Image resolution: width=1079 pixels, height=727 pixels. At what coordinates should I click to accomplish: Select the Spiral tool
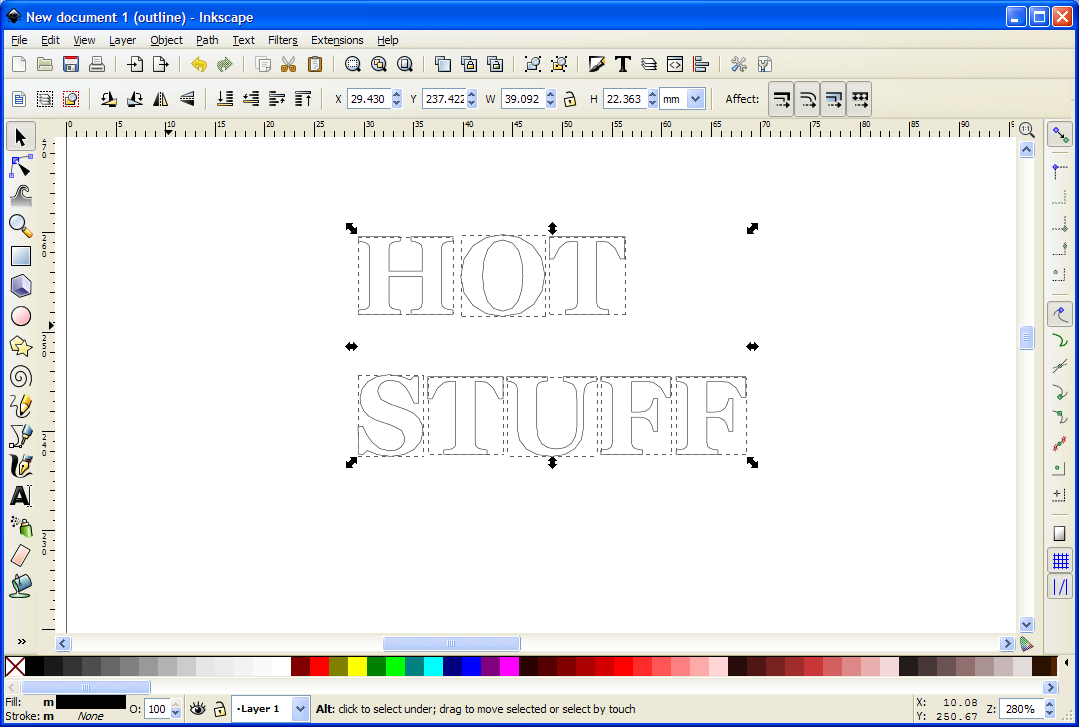(x=21, y=376)
